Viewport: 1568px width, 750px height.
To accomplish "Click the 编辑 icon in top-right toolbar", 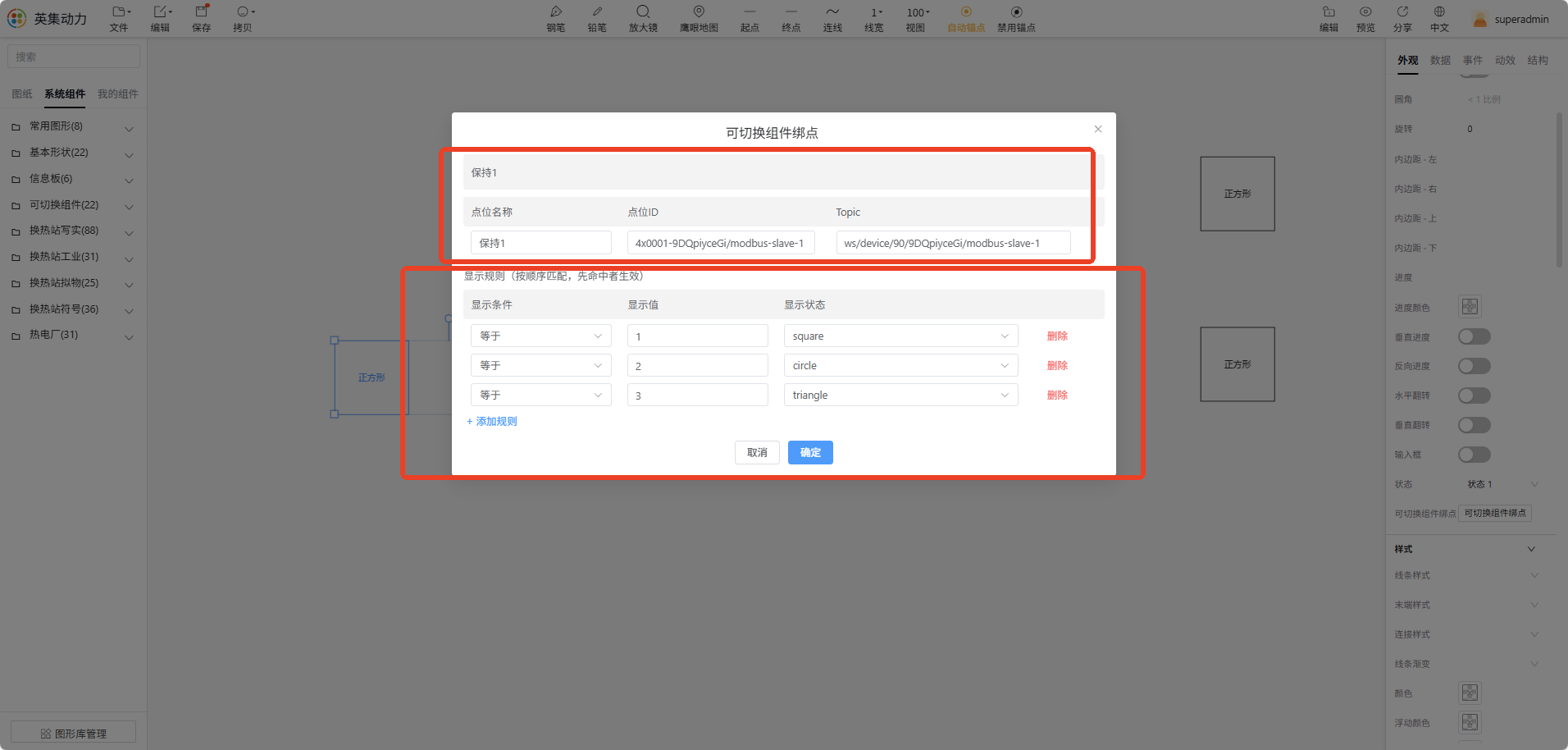I will 1329,11.
